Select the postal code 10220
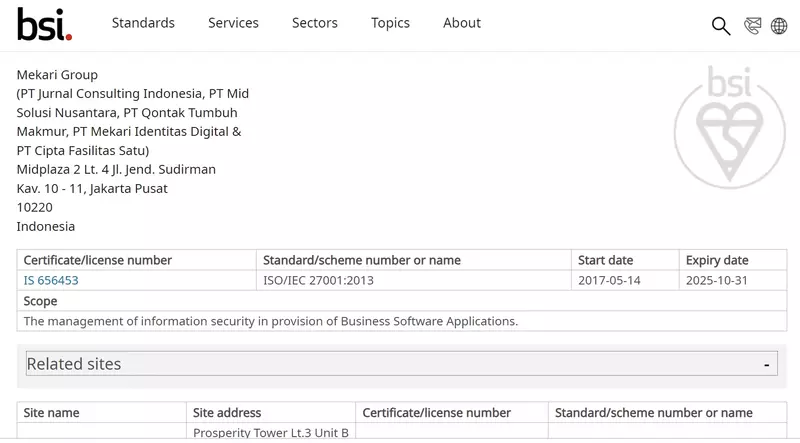This screenshot has width=800, height=443. (x=35, y=207)
